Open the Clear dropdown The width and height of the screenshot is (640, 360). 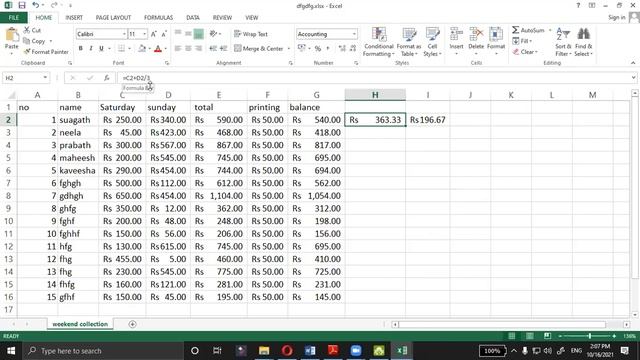coord(525,52)
